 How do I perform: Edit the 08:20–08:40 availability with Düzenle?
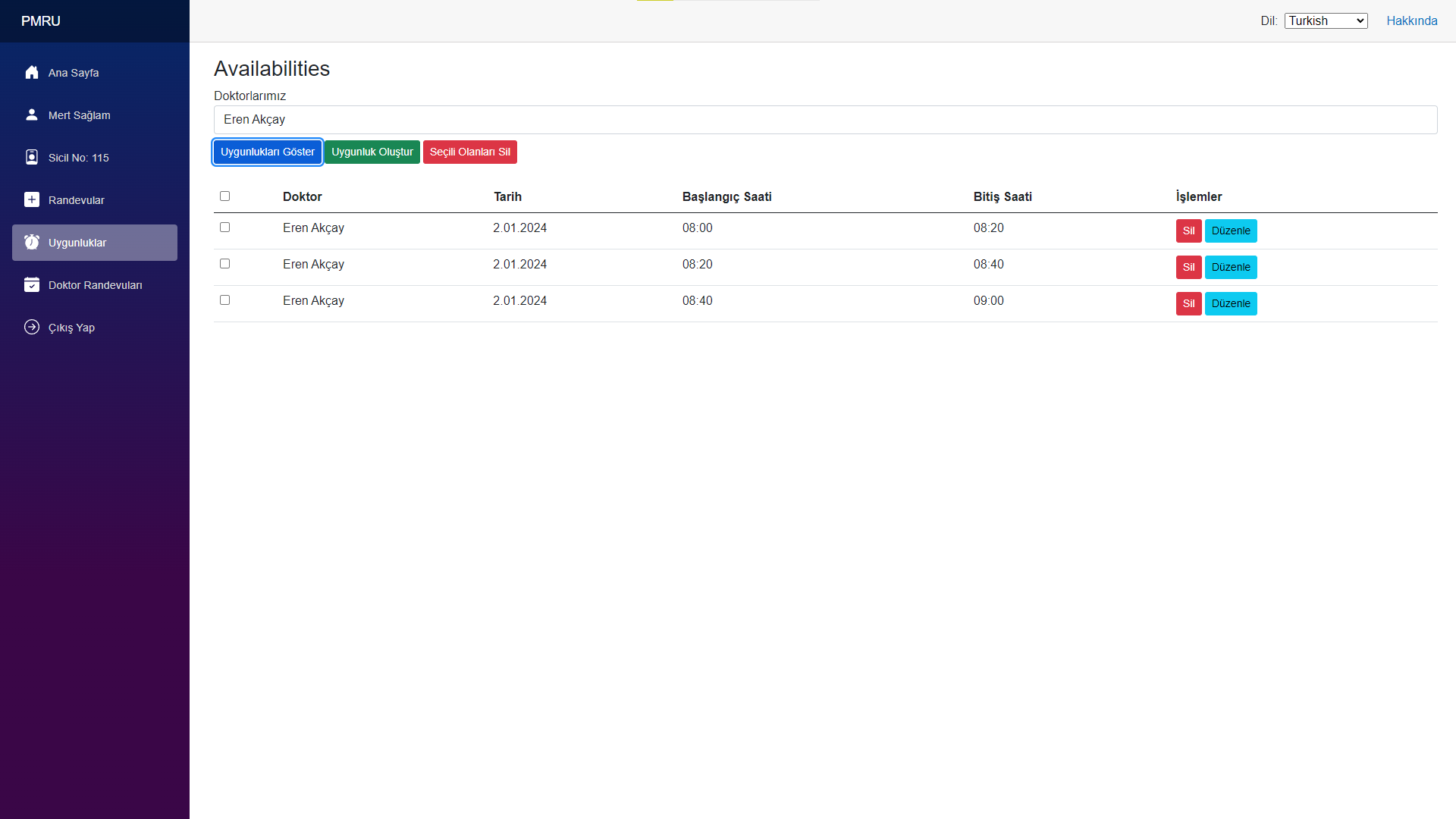1231,268
